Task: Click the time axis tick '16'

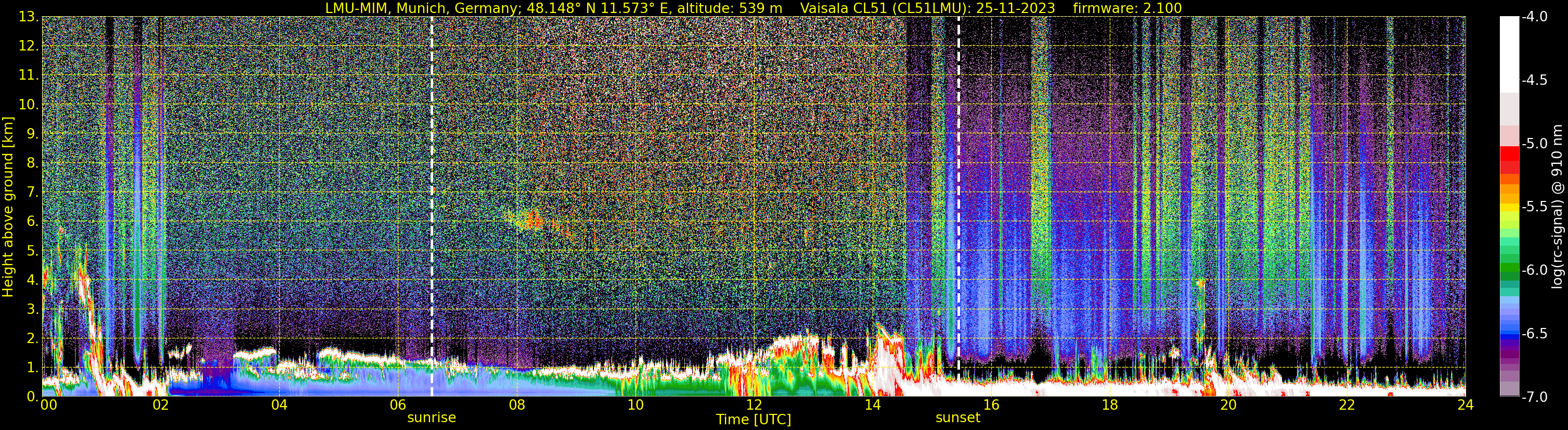Action: click(991, 405)
